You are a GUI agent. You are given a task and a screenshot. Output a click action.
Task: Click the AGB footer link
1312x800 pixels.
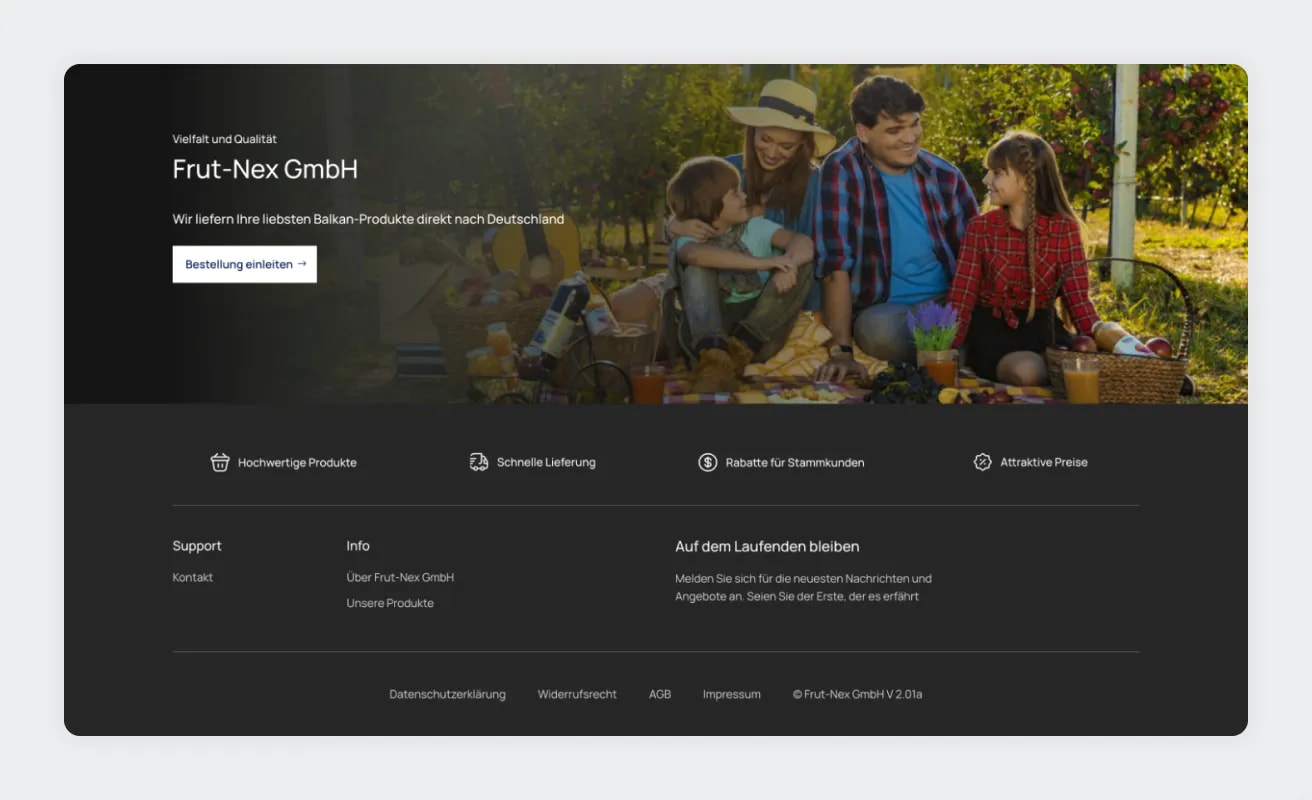click(x=660, y=694)
